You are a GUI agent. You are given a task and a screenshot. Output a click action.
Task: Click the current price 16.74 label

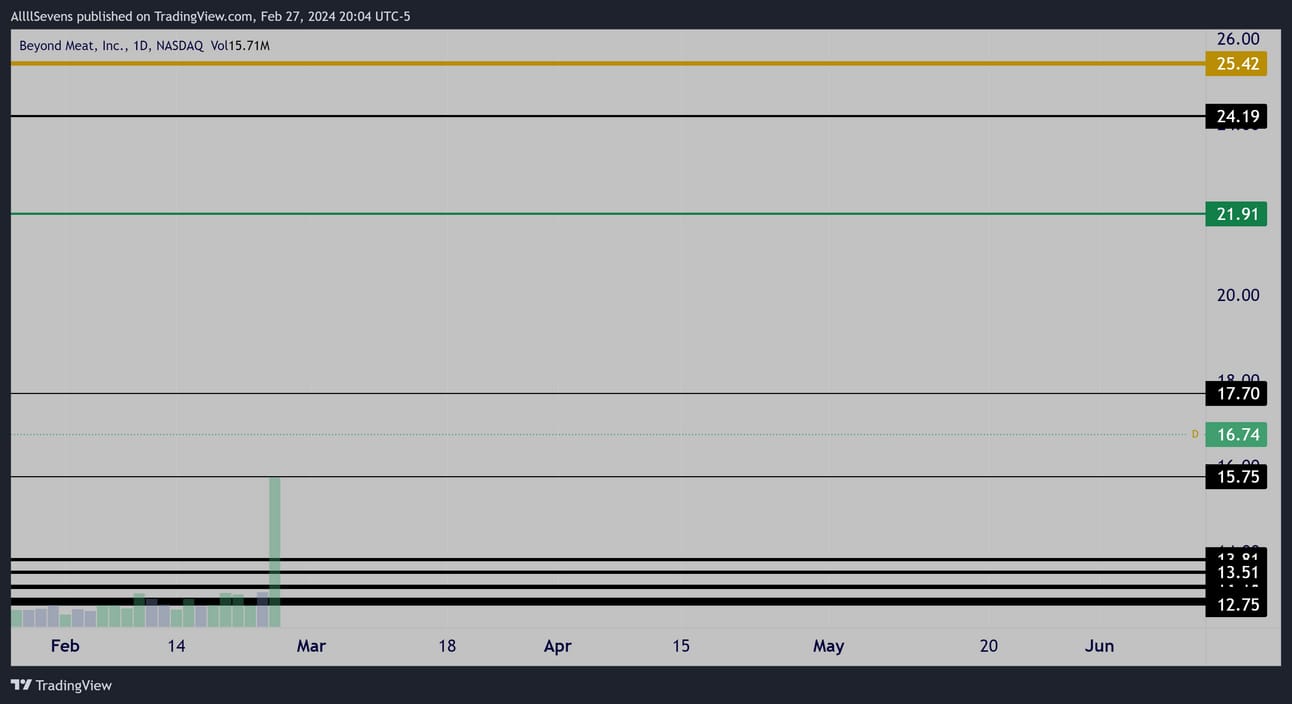(1237, 435)
